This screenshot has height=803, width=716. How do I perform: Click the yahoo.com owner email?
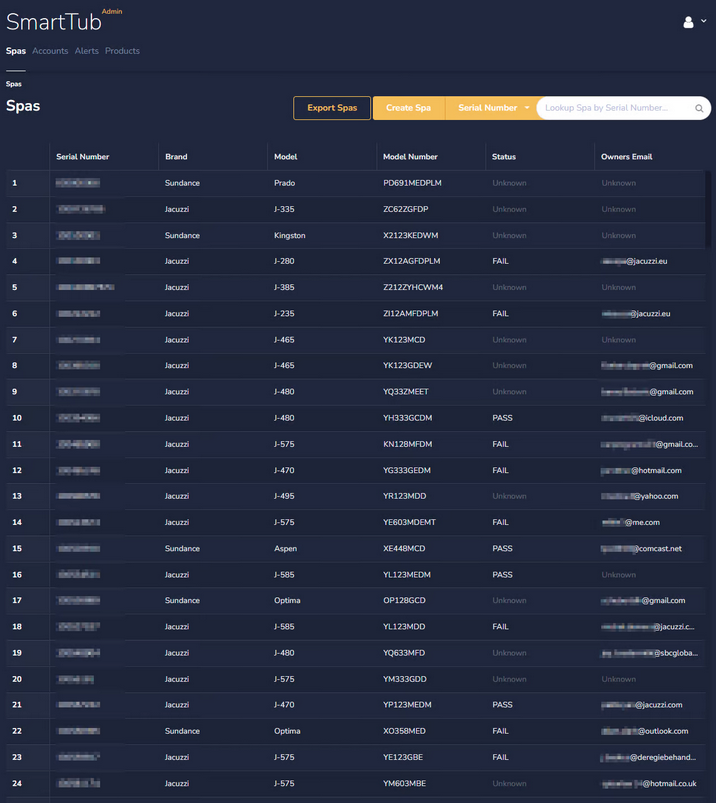pyautogui.click(x=640, y=496)
